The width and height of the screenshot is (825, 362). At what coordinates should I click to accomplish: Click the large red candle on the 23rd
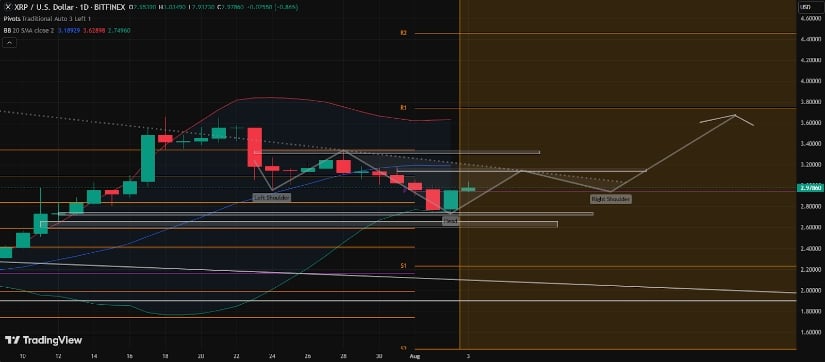coord(255,147)
